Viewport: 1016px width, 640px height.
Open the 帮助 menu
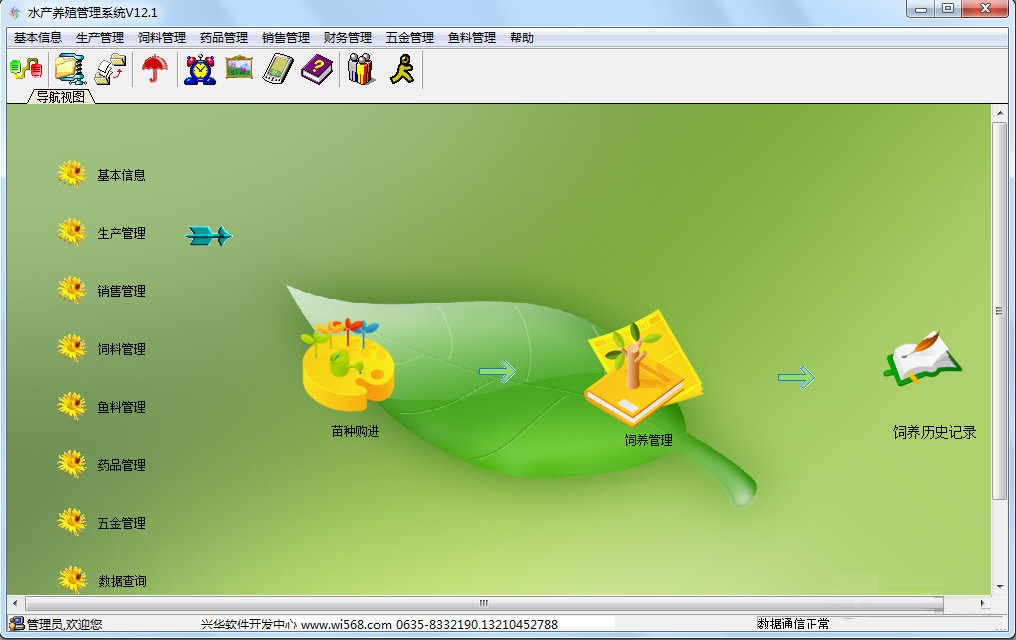coord(522,38)
